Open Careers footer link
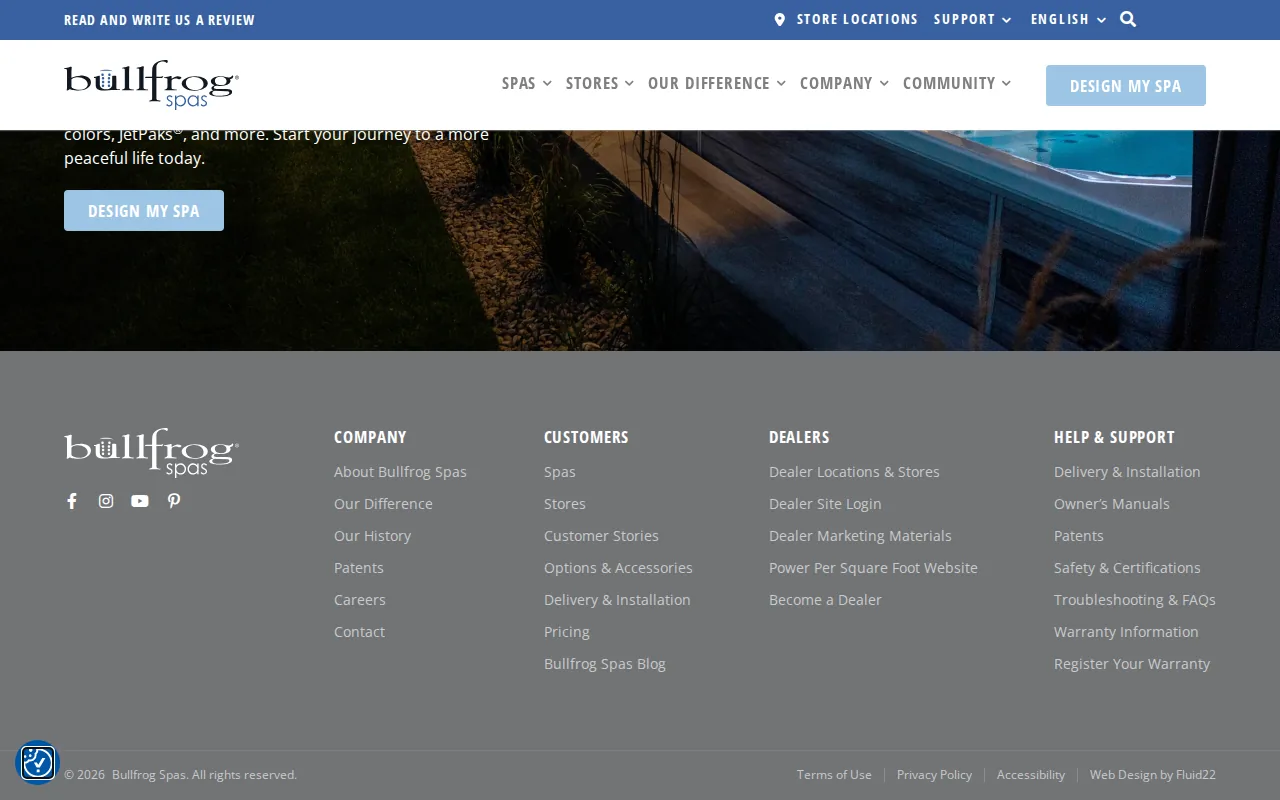This screenshot has width=1280, height=800. pos(360,600)
